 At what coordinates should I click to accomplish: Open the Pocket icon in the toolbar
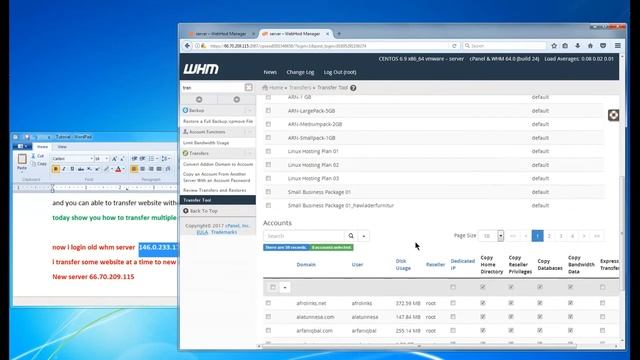pyautogui.click(x=603, y=46)
